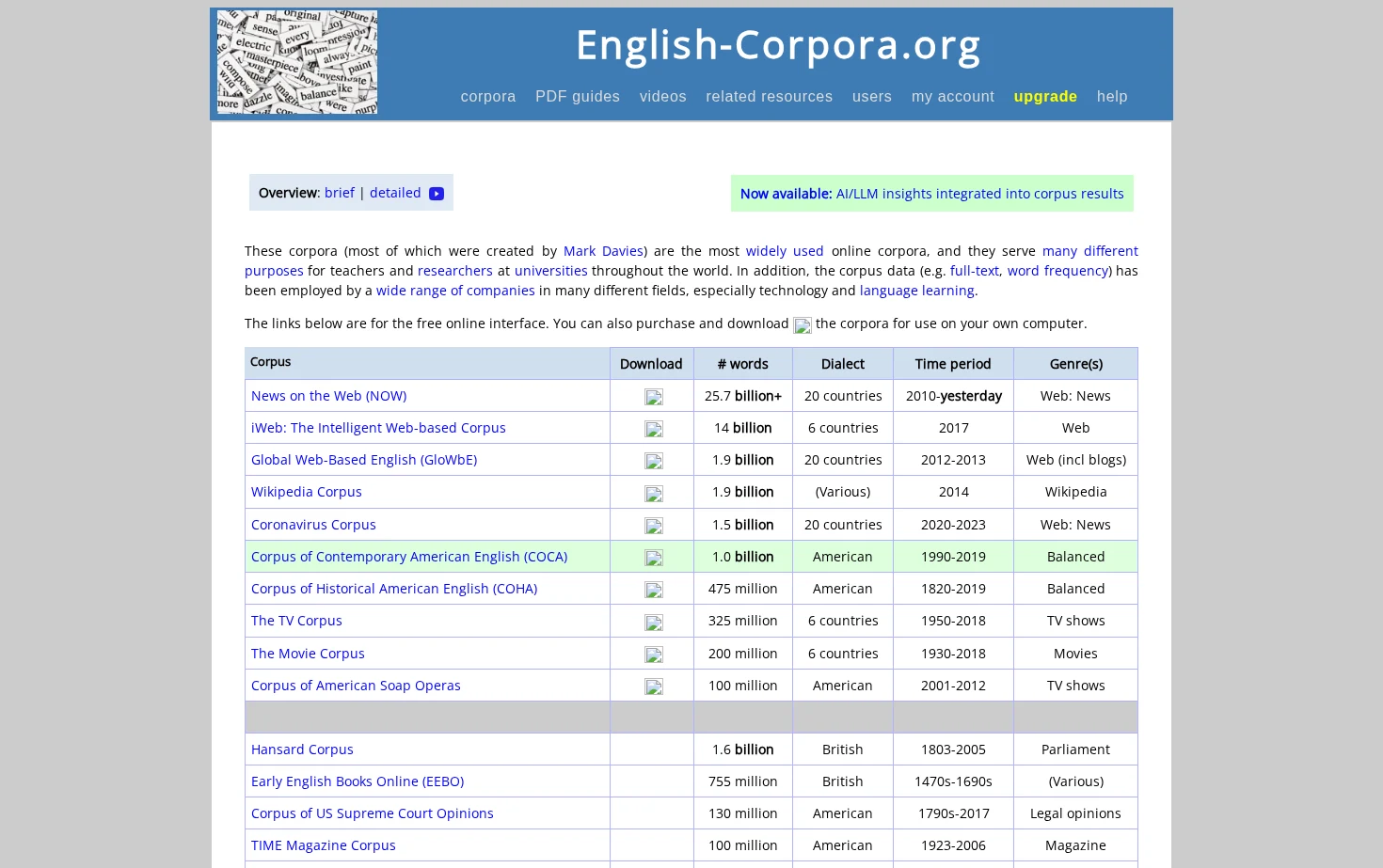Click the download icon for The Movie Corpus

point(653,655)
